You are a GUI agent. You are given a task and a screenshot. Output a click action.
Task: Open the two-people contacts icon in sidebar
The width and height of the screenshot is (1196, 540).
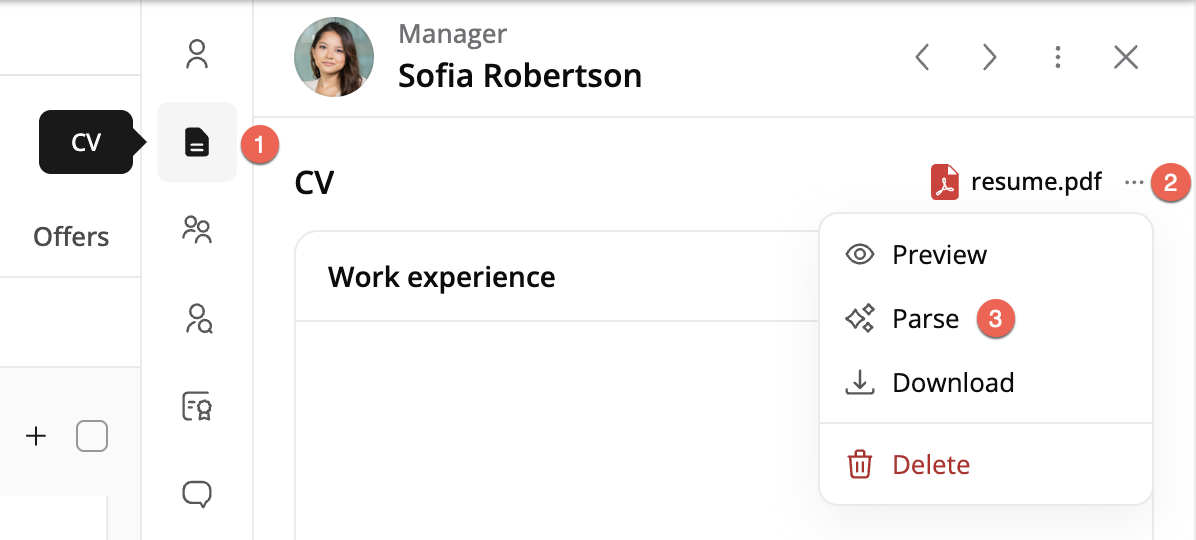tap(197, 229)
